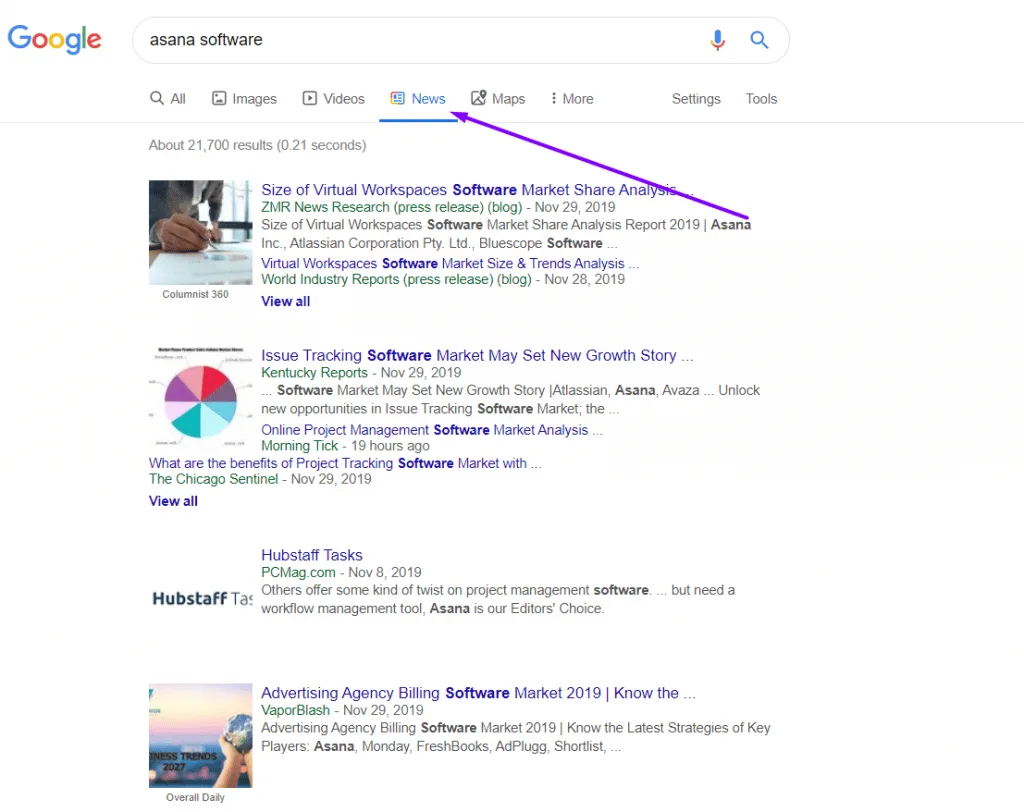Image resolution: width=1024 pixels, height=812 pixels.
Task: Open Size of Virtual Workspaces Software headline
Action: 477,189
